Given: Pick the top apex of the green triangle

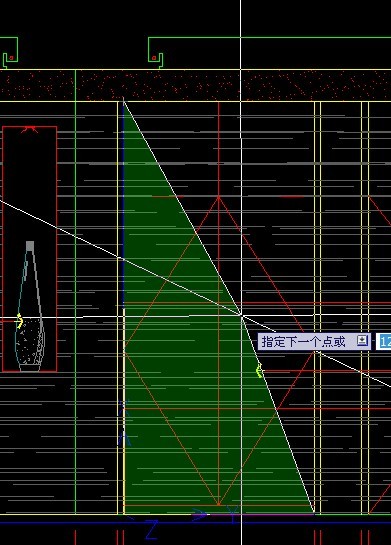Looking at the screenshot, I should [123, 100].
